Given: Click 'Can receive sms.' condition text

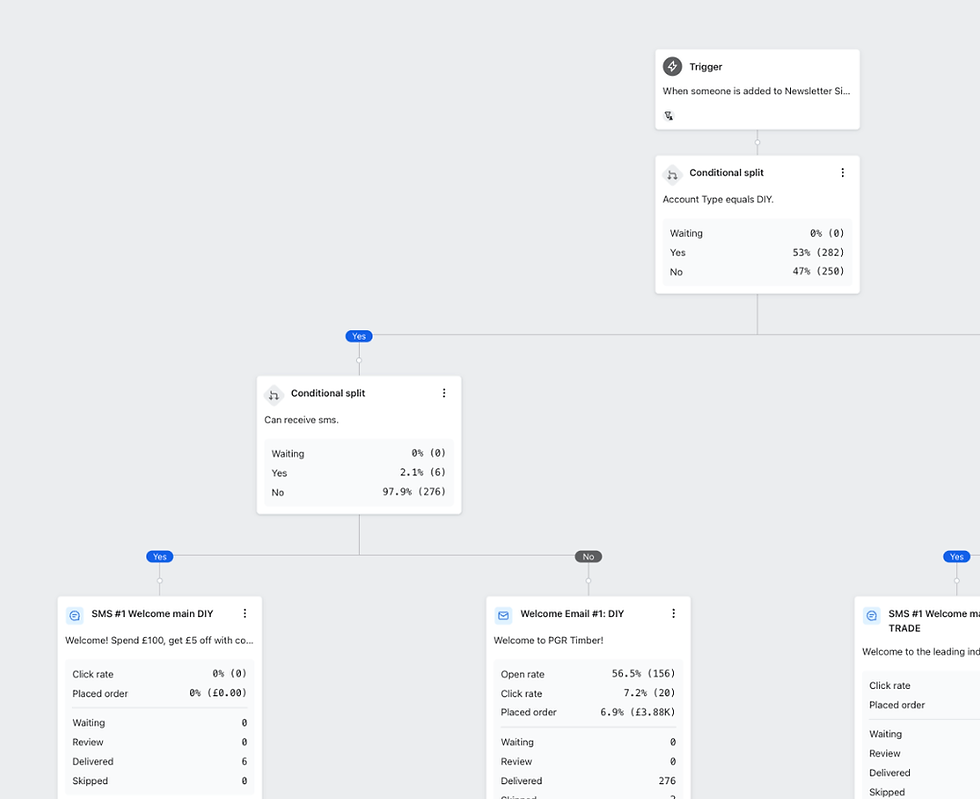Looking at the screenshot, I should pyautogui.click(x=301, y=420).
